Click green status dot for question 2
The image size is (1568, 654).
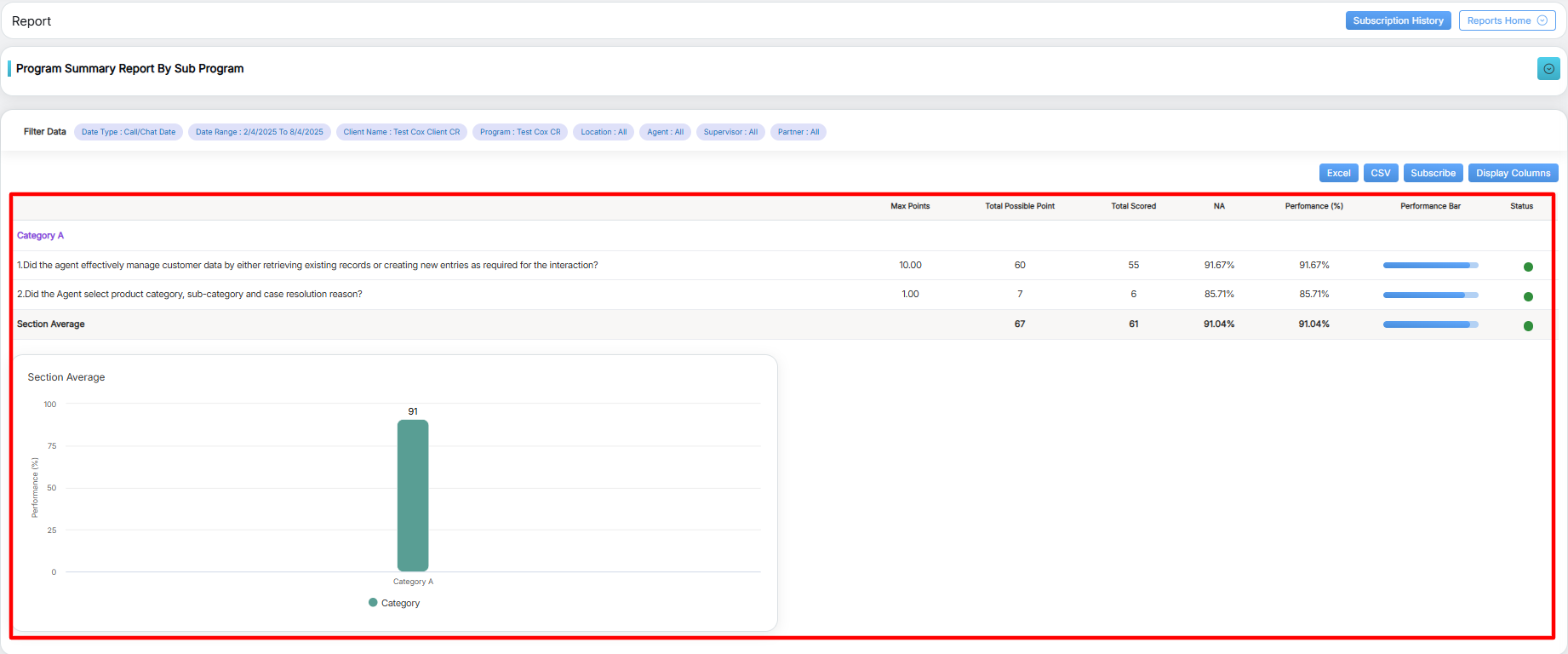click(1528, 297)
